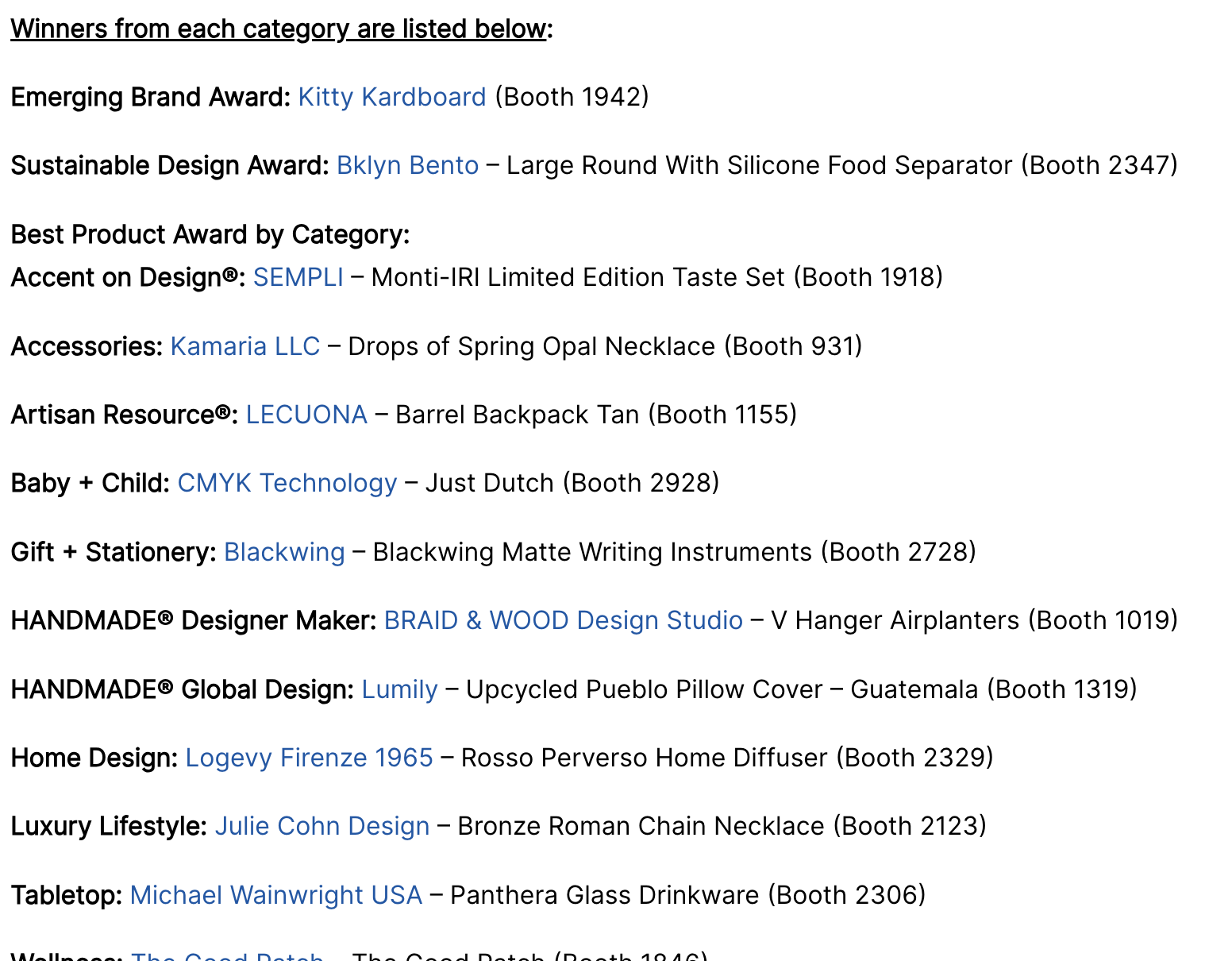Viewport: 1232px width, 961px height.
Task: Open BRAID & WOOD Design Studio link
Action: [x=563, y=620]
